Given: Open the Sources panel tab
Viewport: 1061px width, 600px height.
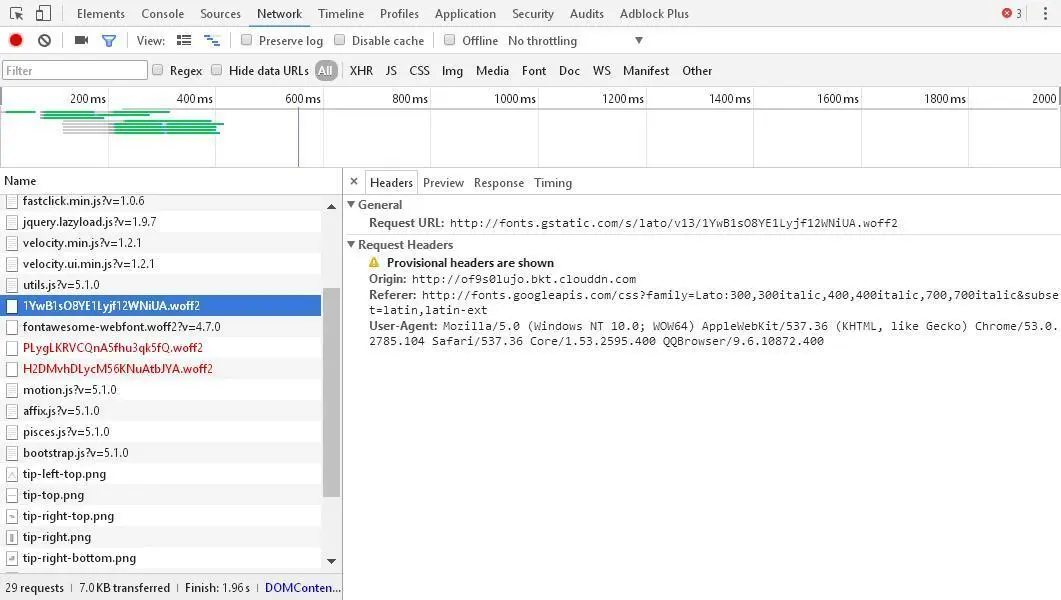Looking at the screenshot, I should pyautogui.click(x=221, y=14).
